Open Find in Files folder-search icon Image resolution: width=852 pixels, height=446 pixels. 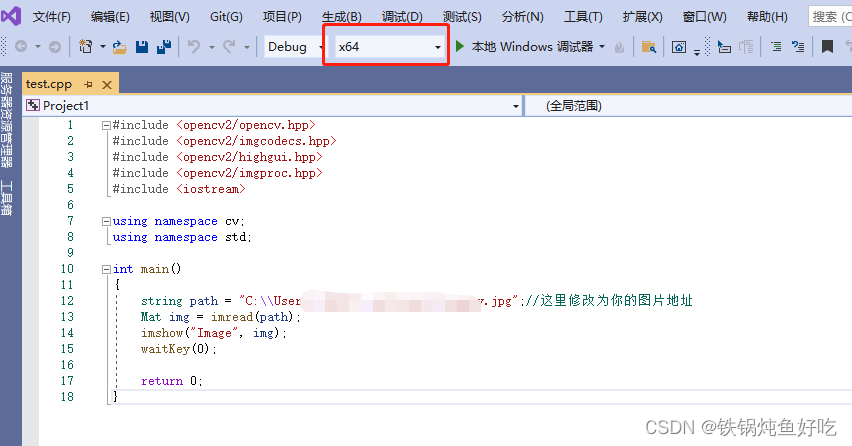tap(649, 47)
